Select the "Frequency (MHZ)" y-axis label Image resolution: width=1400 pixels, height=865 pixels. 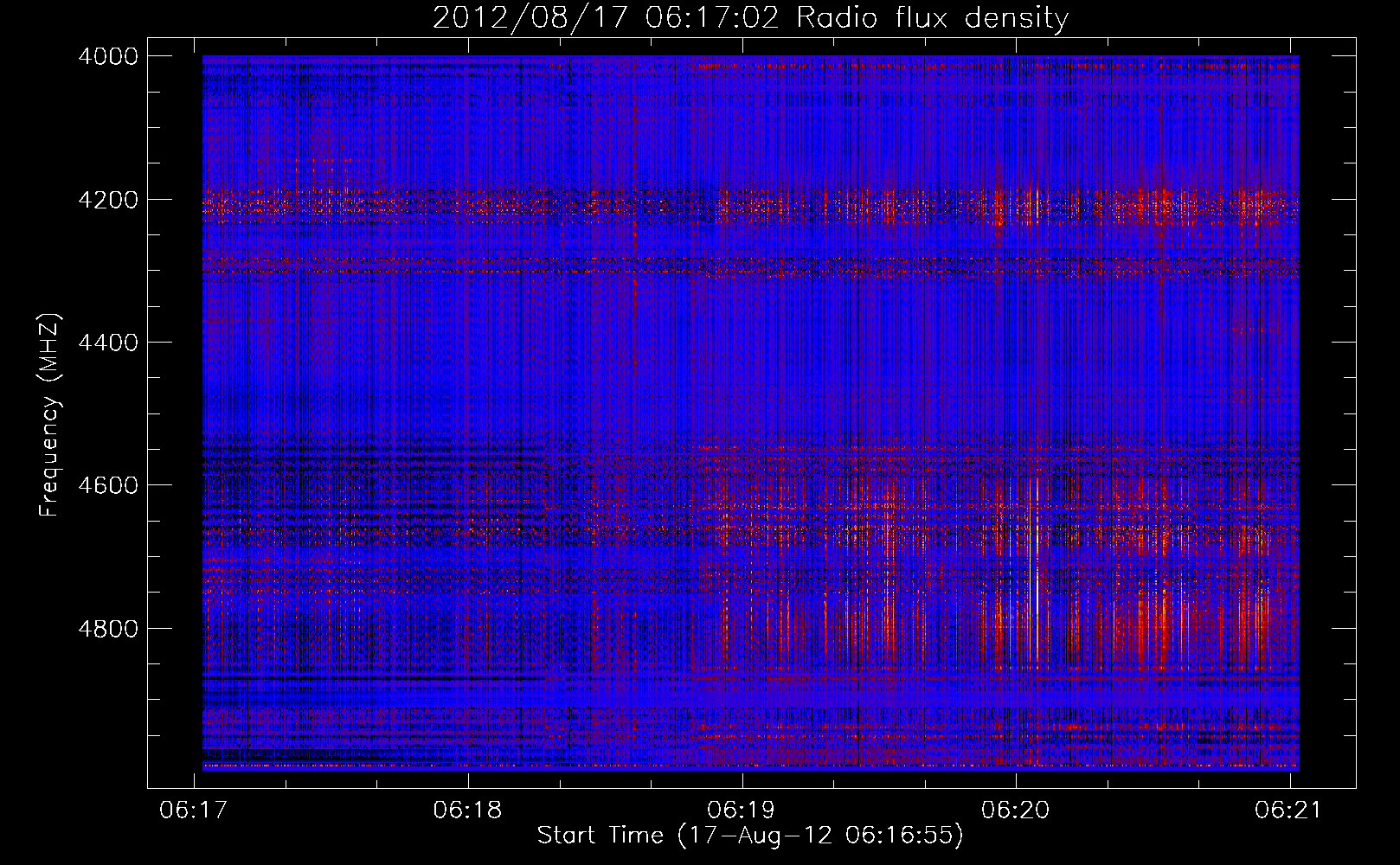click(x=50, y=415)
